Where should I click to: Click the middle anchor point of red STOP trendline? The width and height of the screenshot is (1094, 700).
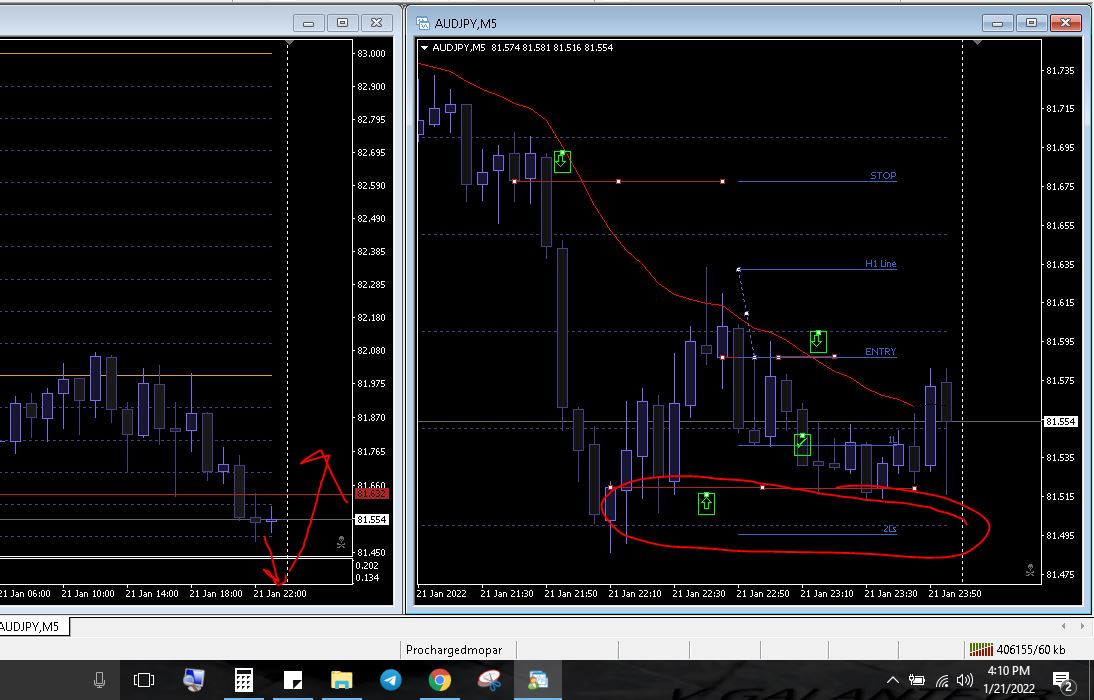618,181
